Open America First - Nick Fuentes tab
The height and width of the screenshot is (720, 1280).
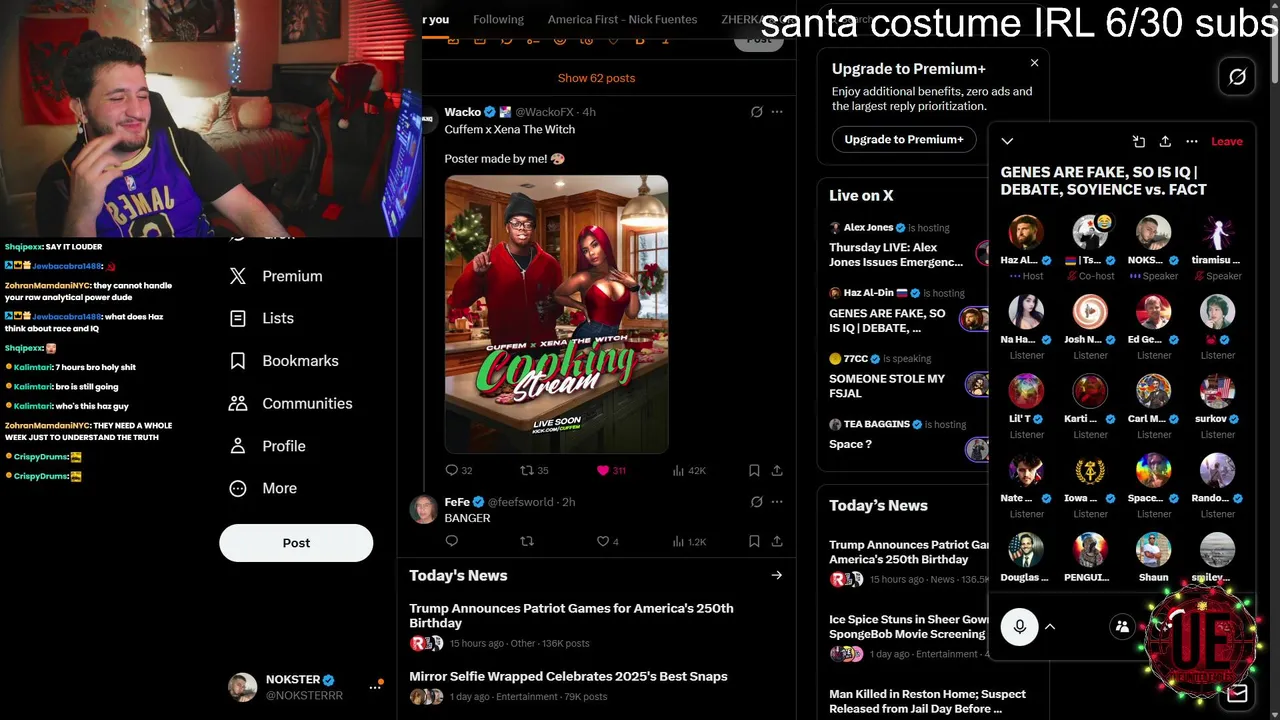coord(622,20)
